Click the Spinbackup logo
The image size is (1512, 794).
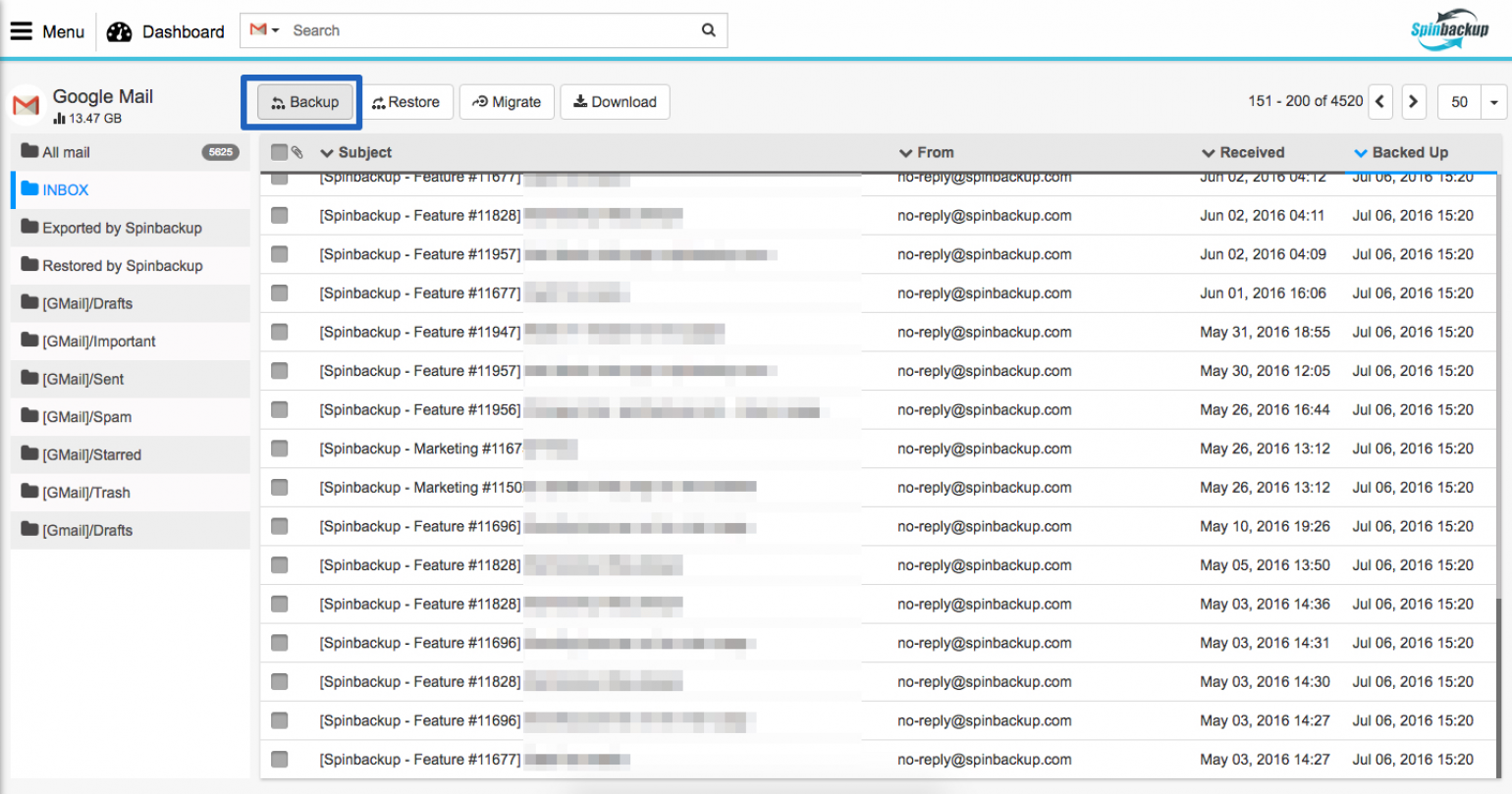pos(1449,30)
